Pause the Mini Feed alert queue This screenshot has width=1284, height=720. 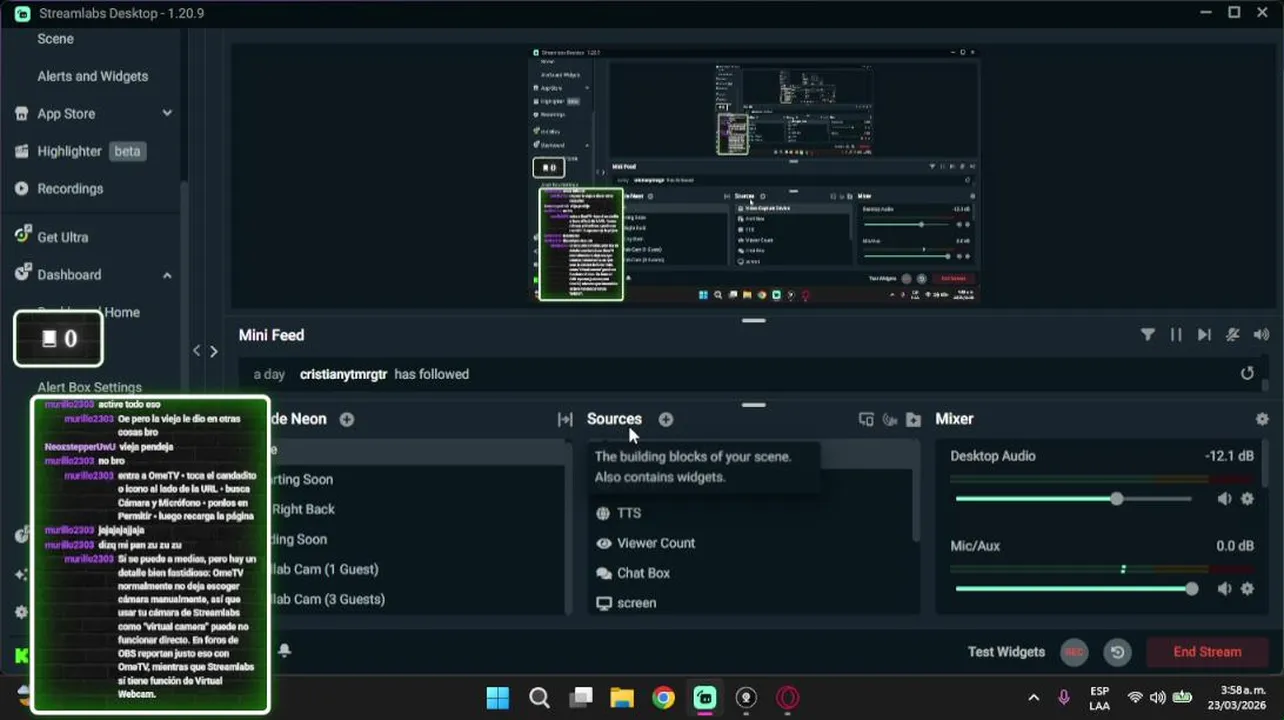[1176, 335]
